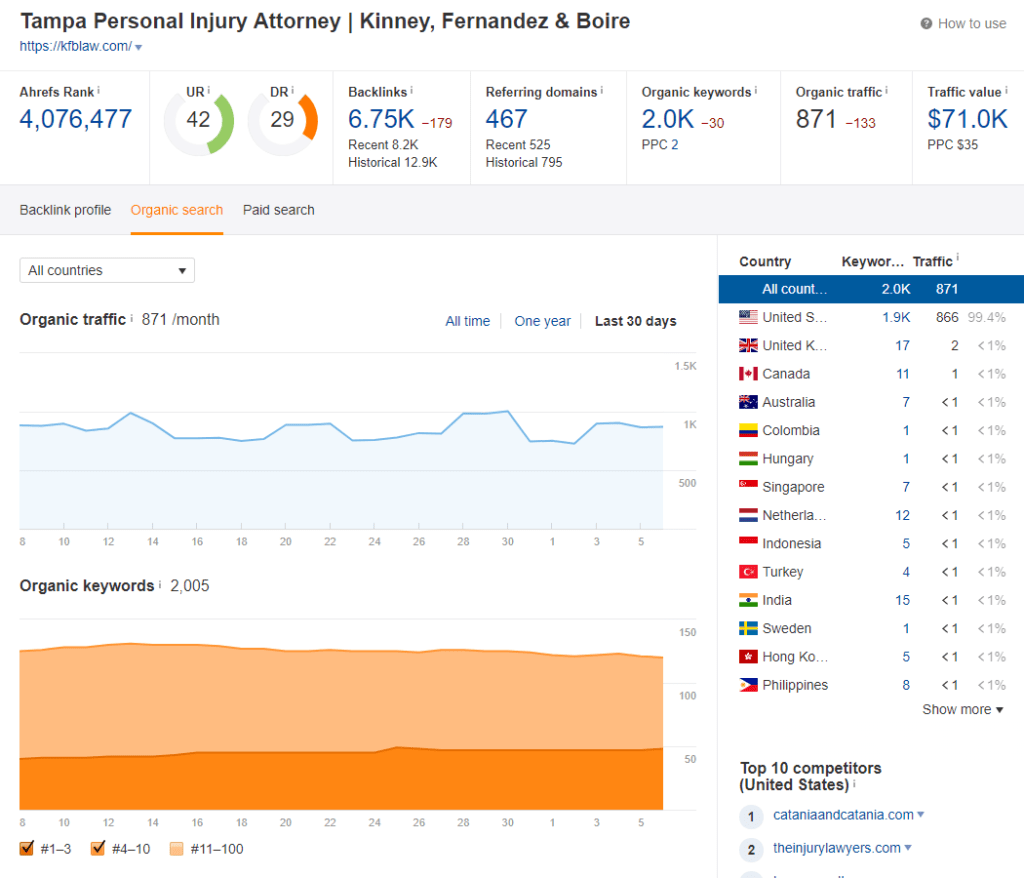Image resolution: width=1024 pixels, height=878 pixels.
Task: Open the https://kfblaw.com/ link
Action: pyautogui.click(x=76, y=46)
